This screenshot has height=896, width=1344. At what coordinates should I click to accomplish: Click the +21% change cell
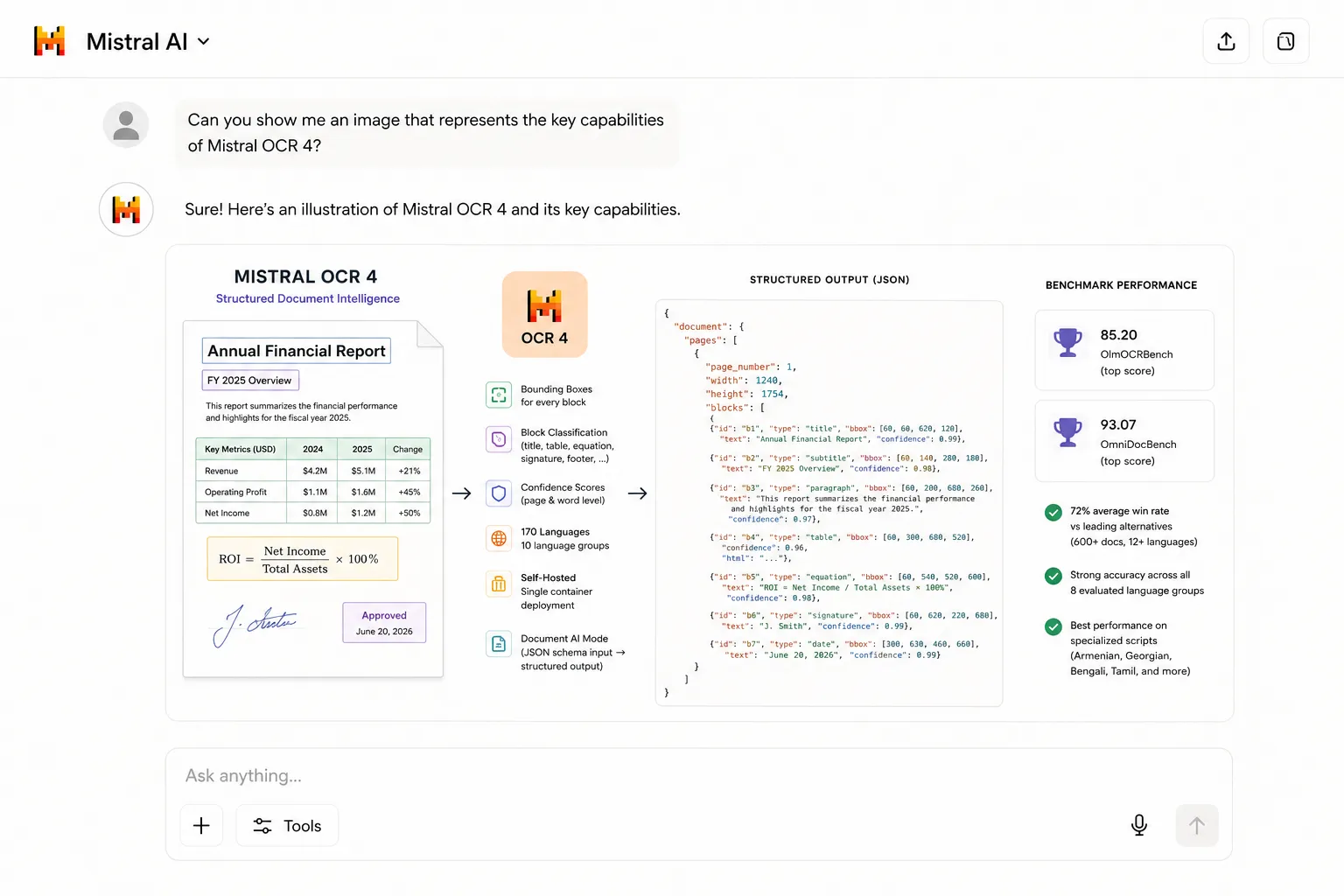tap(409, 471)
